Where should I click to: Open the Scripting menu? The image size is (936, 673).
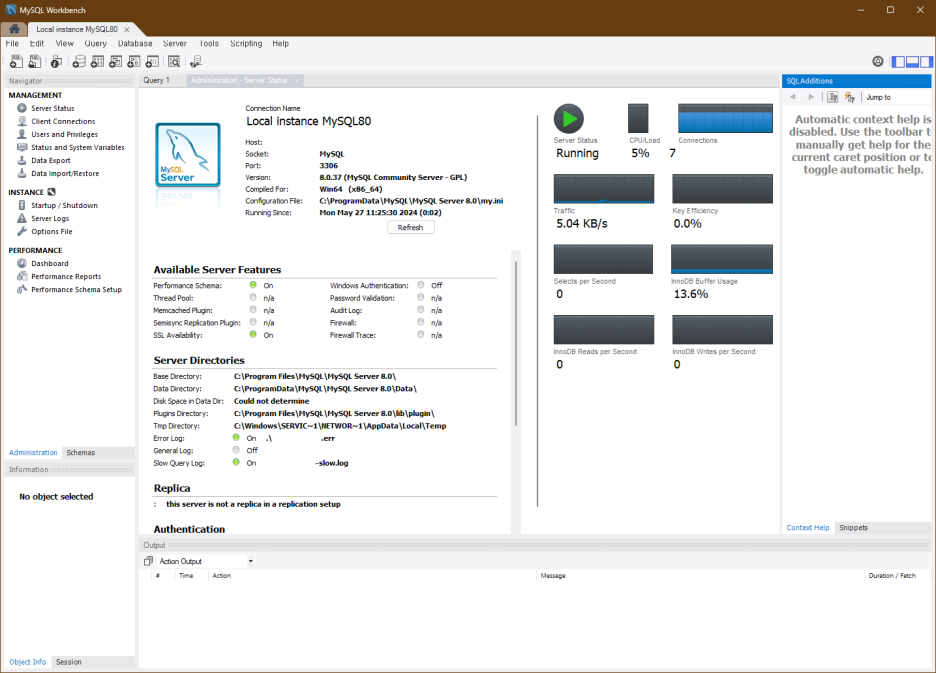click(x=246, y=44)
